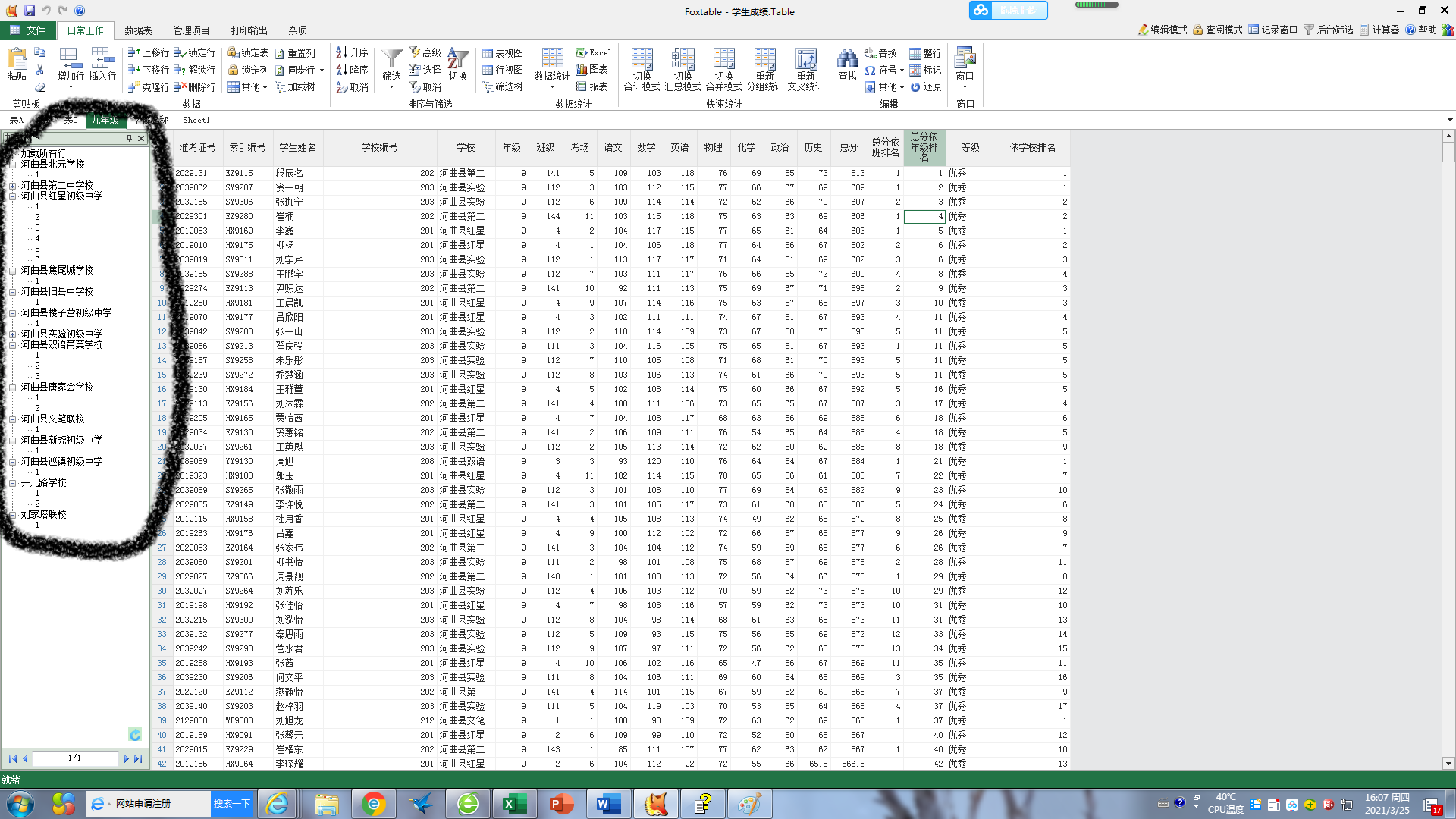Click 重新分组统计 icon
1456x819 pixels.
point(764,69)
